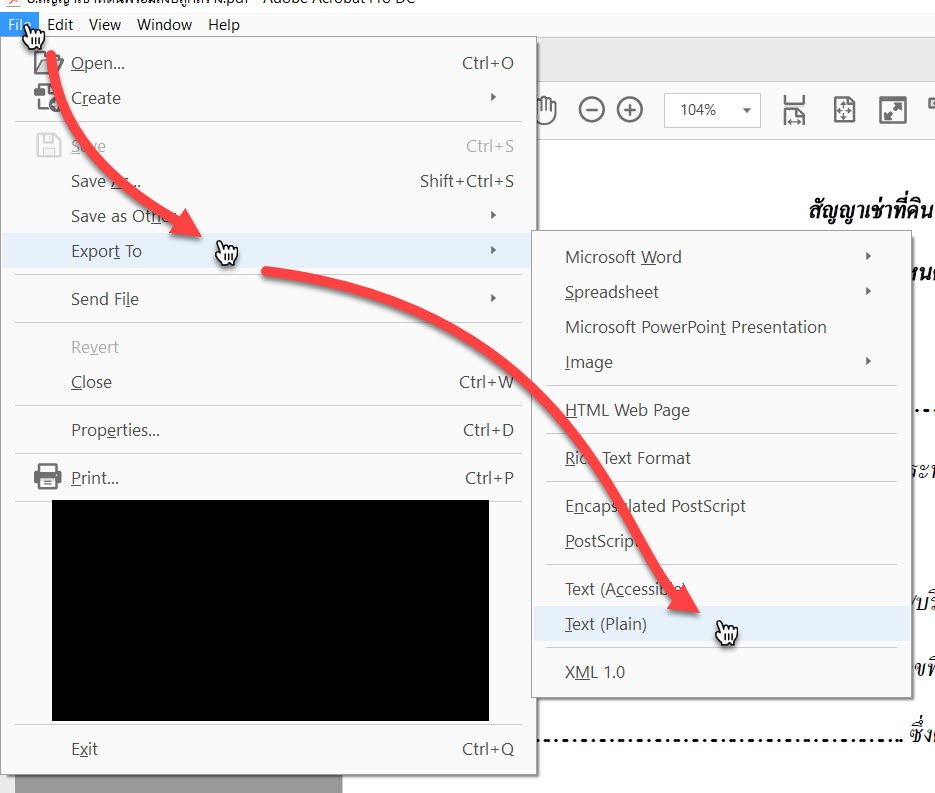Image resolution: width=935 pixels, height=793 pixels.
Task: Export to Spreadsheet
Action: 722,292
